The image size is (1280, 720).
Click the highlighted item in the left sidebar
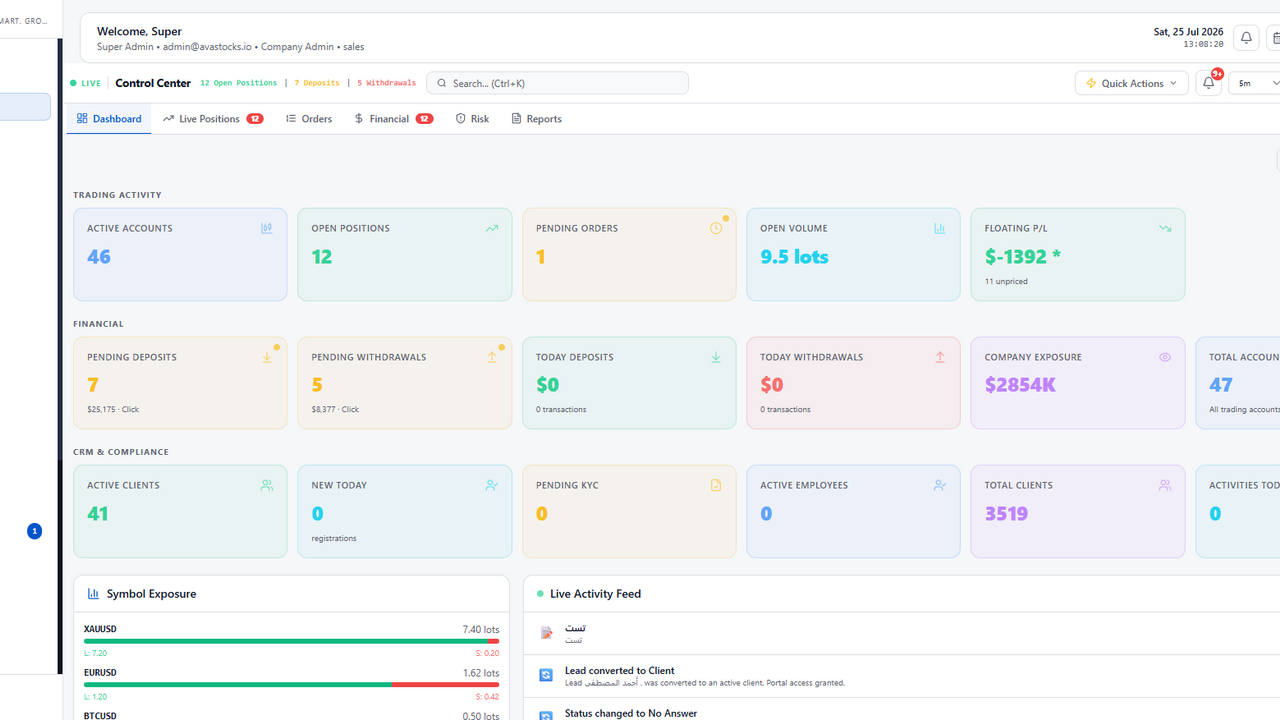pyautogui.click(x=25, y=107)
